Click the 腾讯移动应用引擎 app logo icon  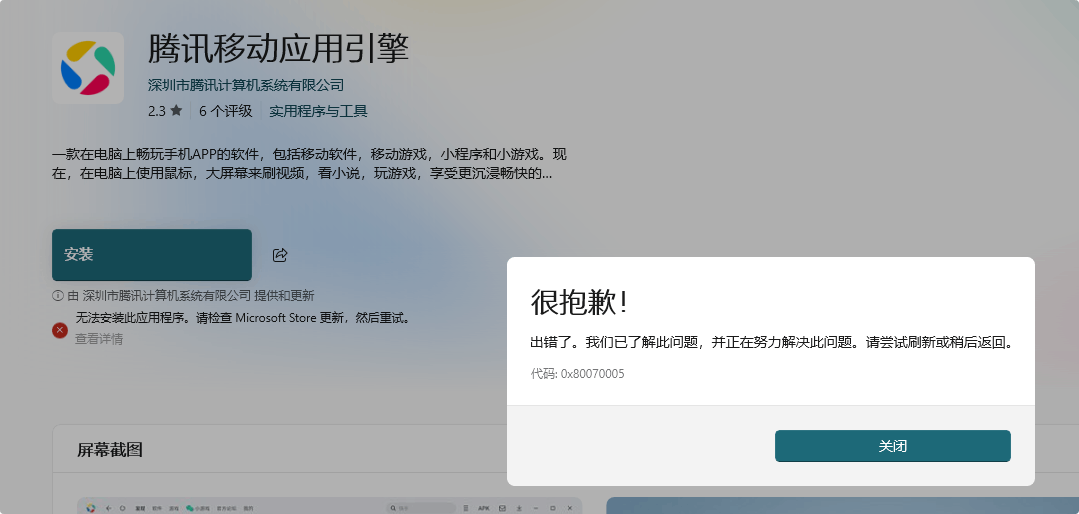tap(88, 68)
